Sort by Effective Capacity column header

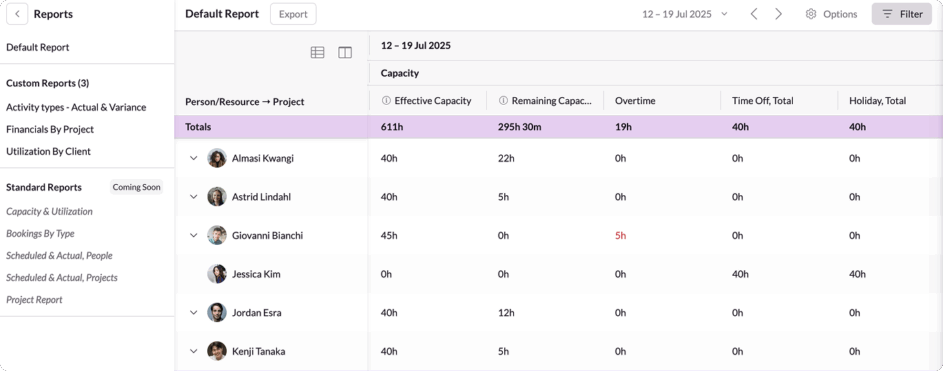433,100
